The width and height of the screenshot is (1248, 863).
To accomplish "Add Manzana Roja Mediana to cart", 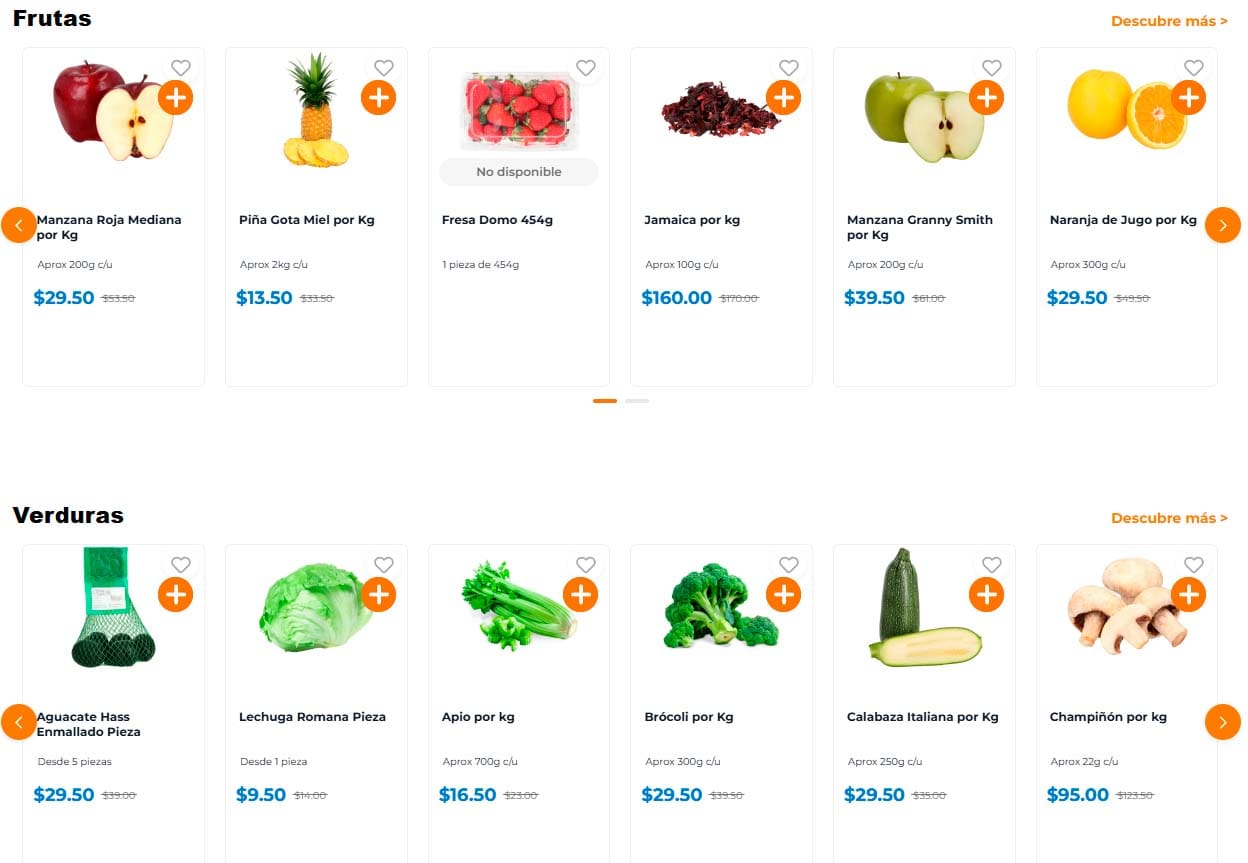I will coord(175,98).
